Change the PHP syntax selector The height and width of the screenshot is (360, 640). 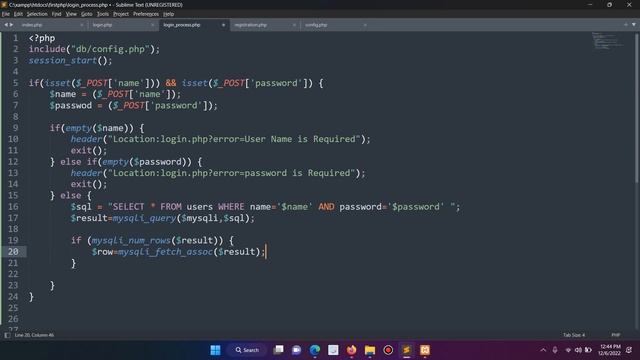(x=616, y=335)
